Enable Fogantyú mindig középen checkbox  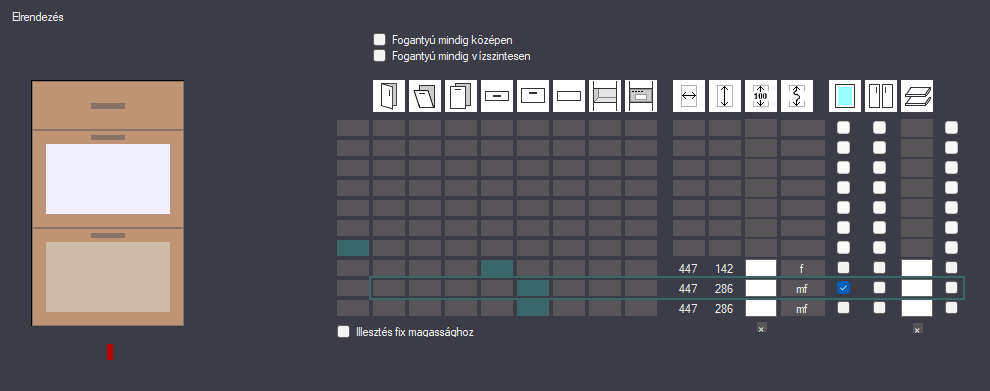(379, 40)
